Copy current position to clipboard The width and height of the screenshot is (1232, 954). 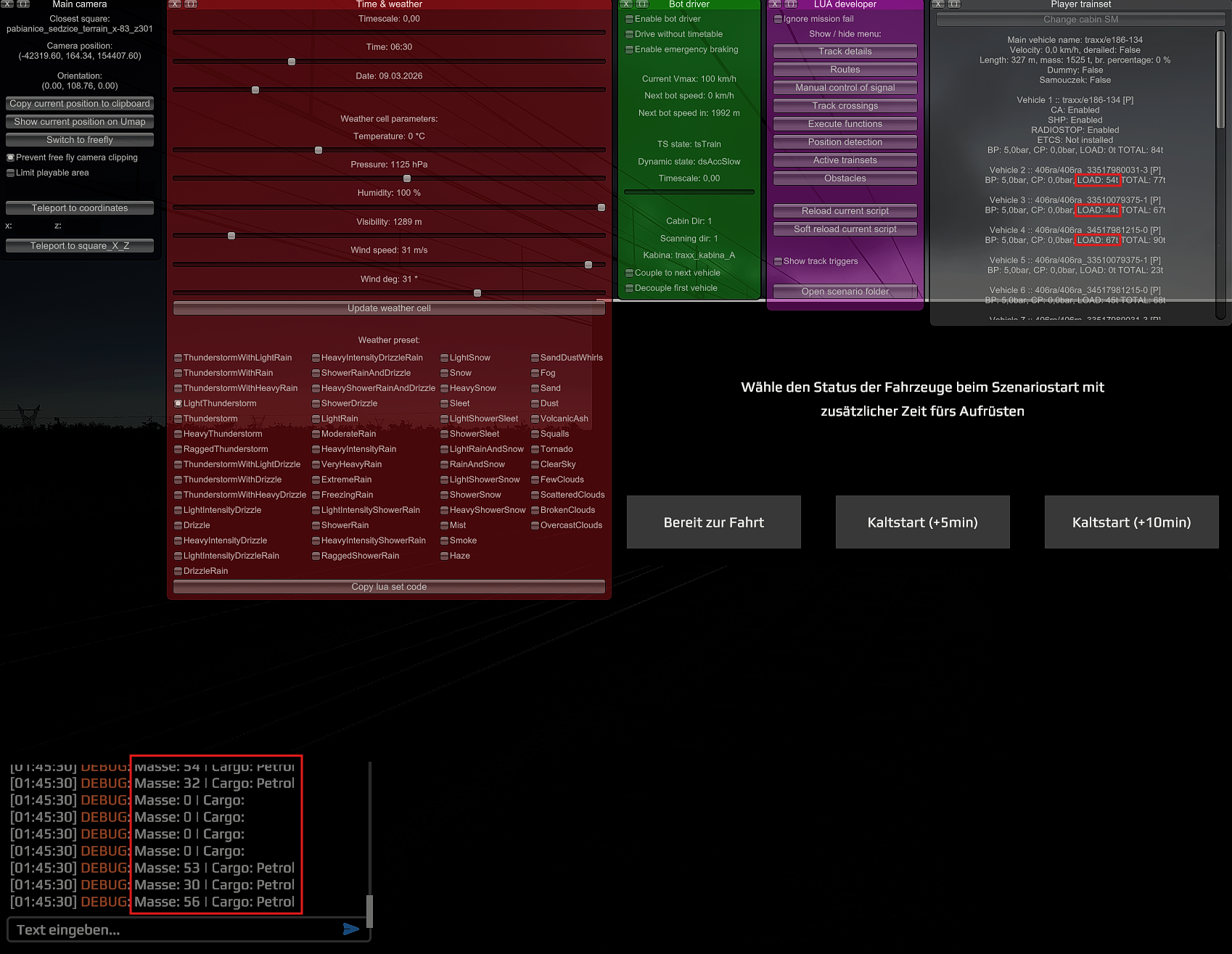click(80, 104)
